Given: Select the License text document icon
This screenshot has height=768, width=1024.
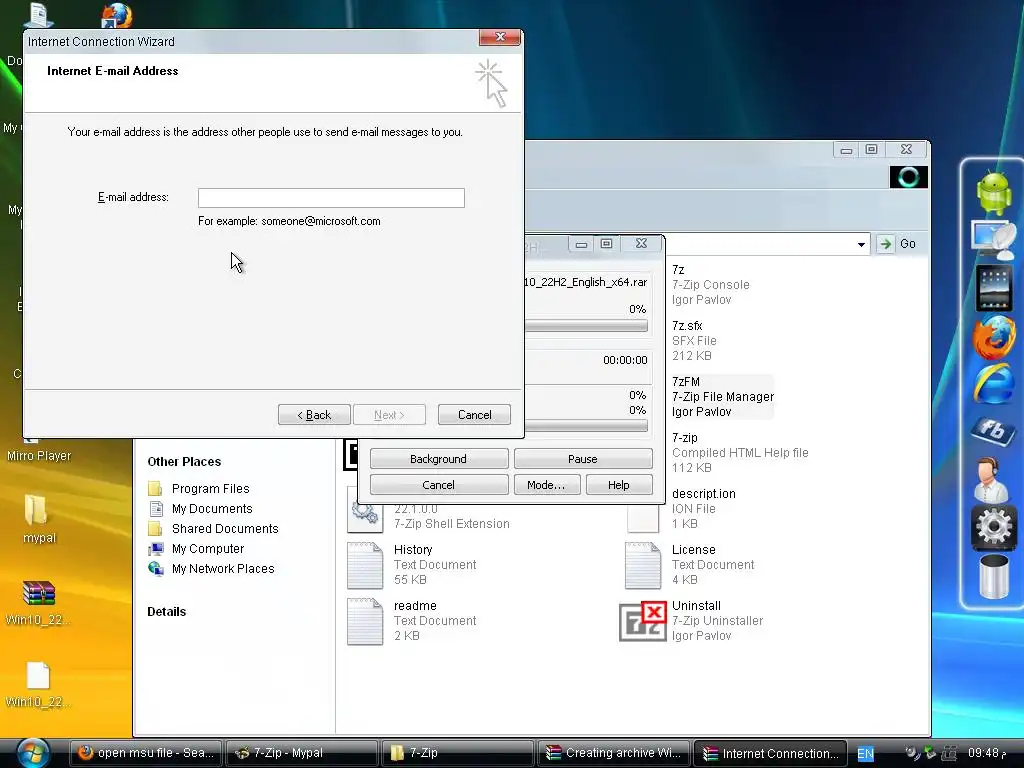Looking at the screenshot, I should [x=643, y=566].
